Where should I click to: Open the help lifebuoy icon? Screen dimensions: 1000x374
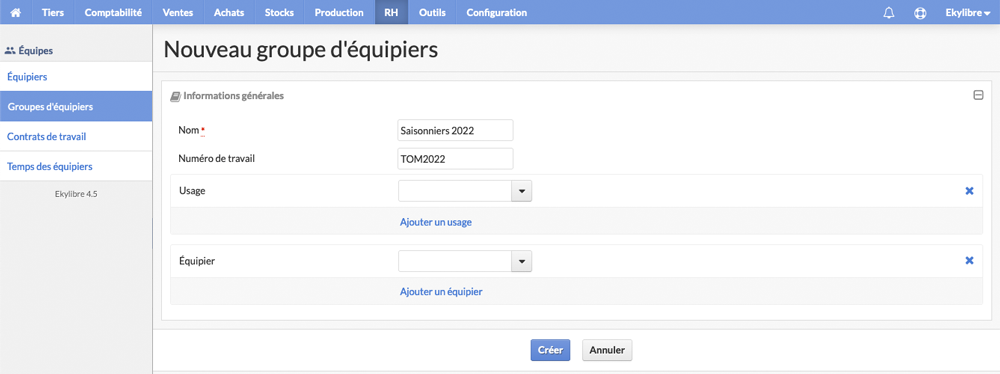click(920, 13)
